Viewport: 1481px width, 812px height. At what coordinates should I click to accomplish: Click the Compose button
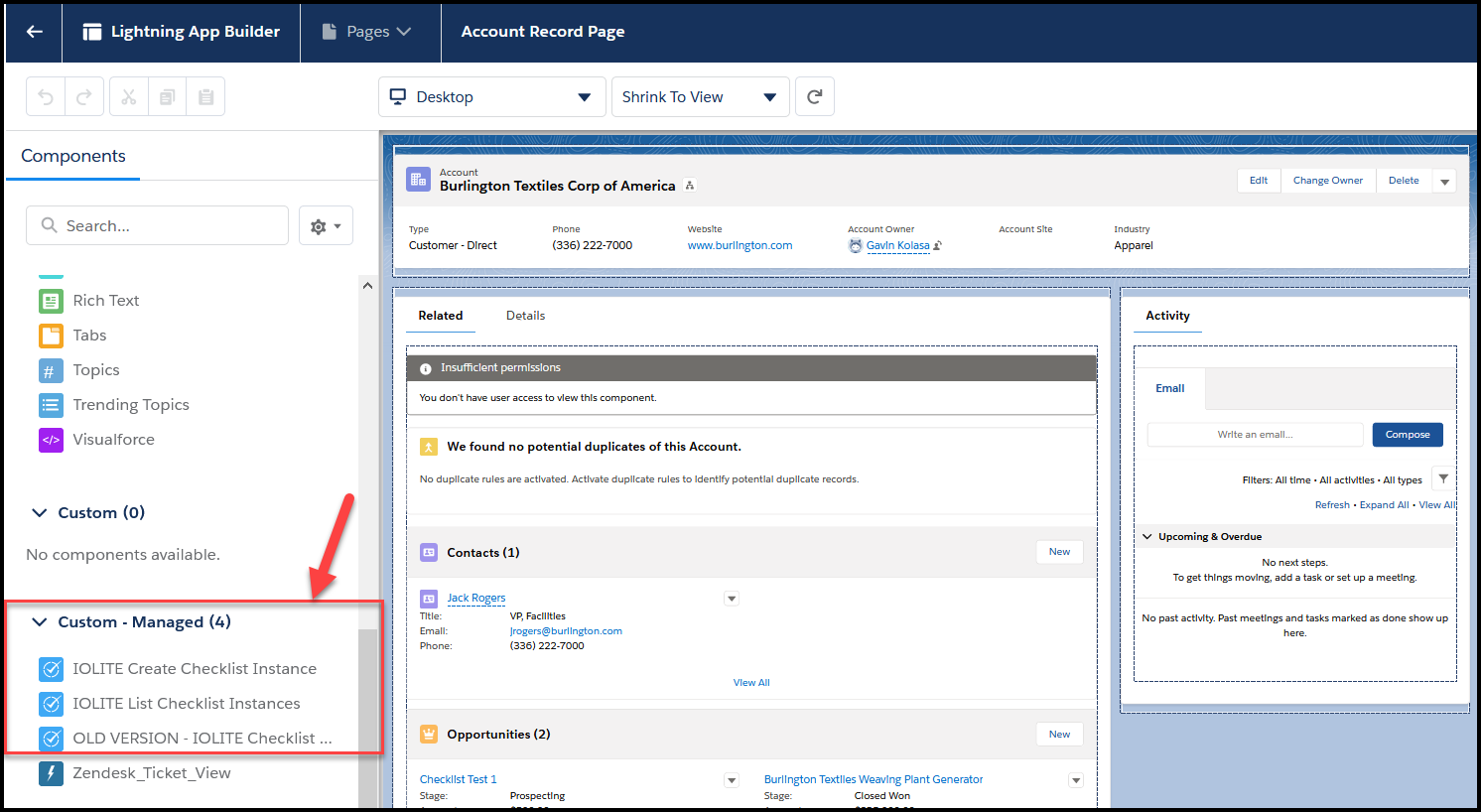[1407, 434]
